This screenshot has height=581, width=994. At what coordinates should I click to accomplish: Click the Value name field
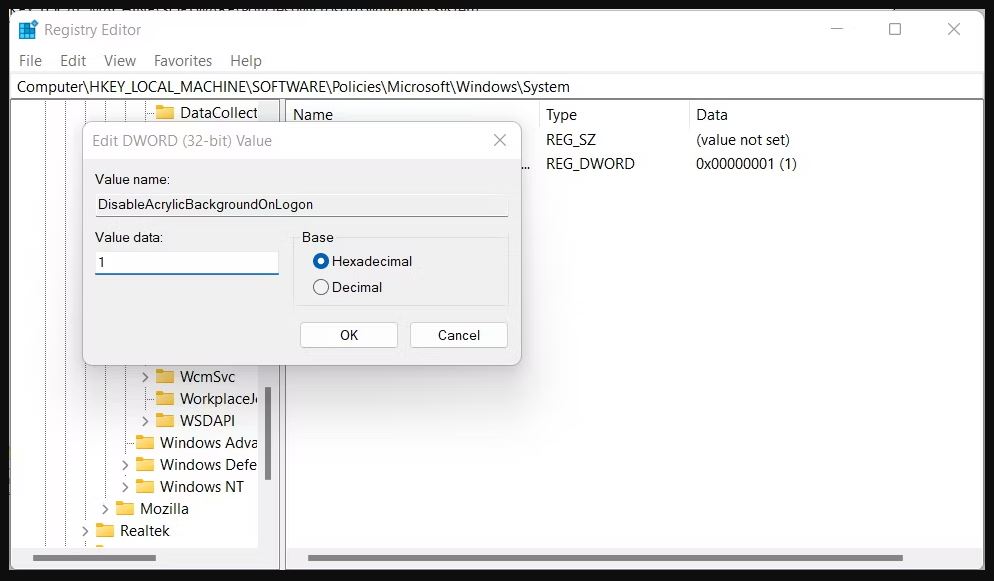coord(302,205)
